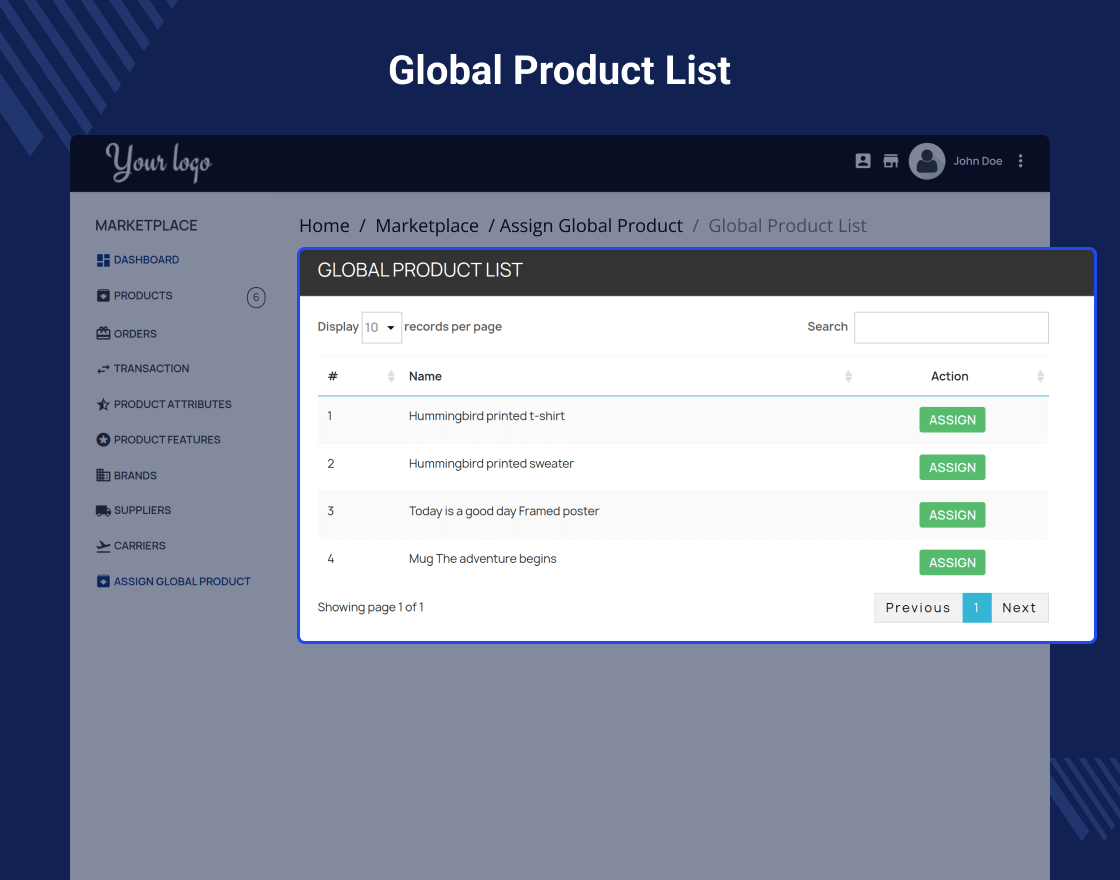The height and width of the screenshot is (880, 1120).
Task: Click 'Hummingbird printed t-shirt' name cell
Action: [486, 416]
